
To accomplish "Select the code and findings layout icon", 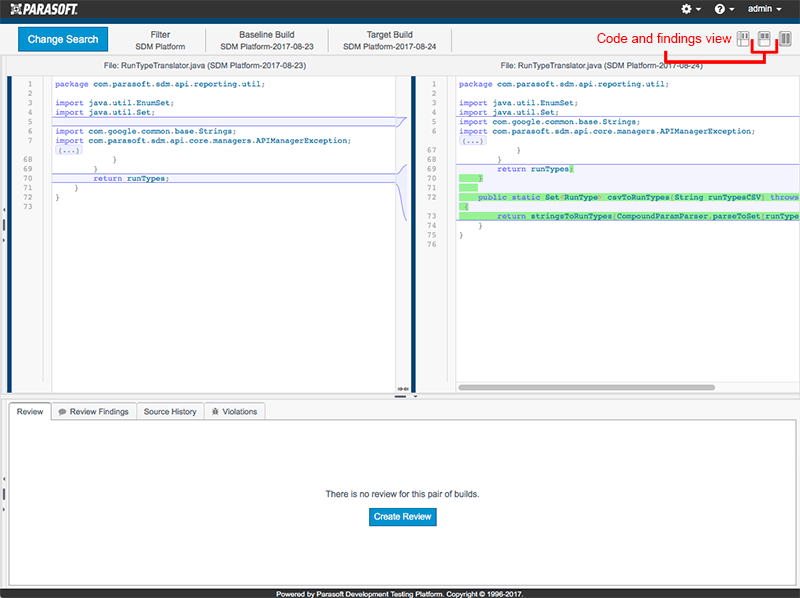I will (x=764, y=38).
